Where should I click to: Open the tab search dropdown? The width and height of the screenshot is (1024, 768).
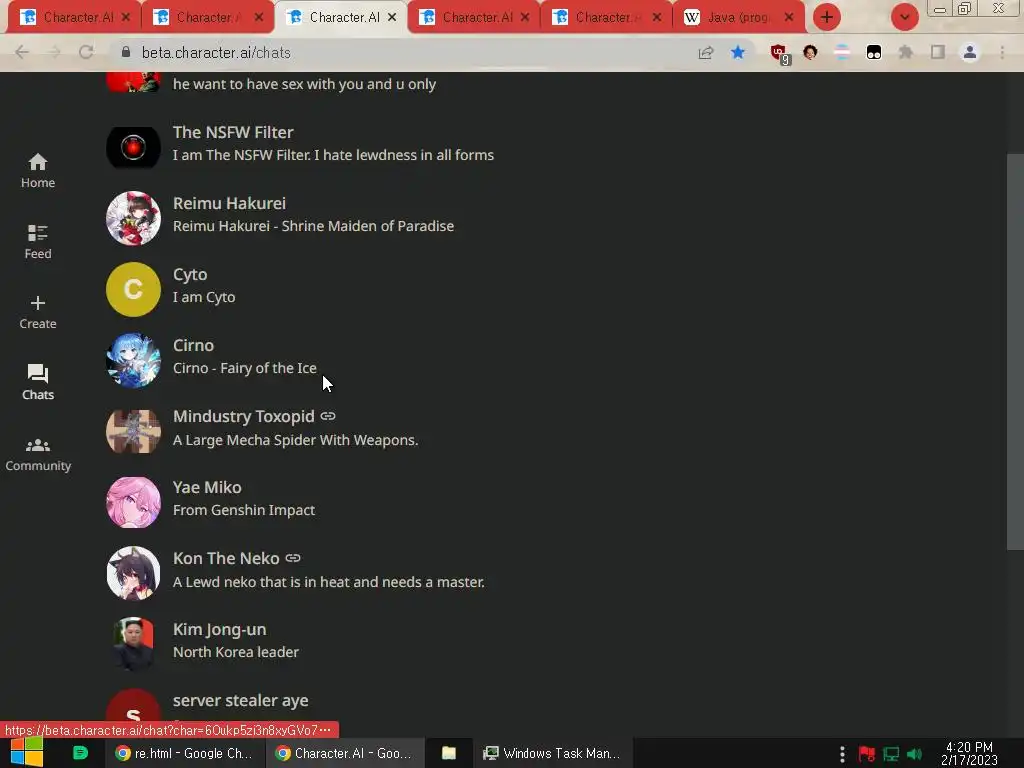click(904, 18)
